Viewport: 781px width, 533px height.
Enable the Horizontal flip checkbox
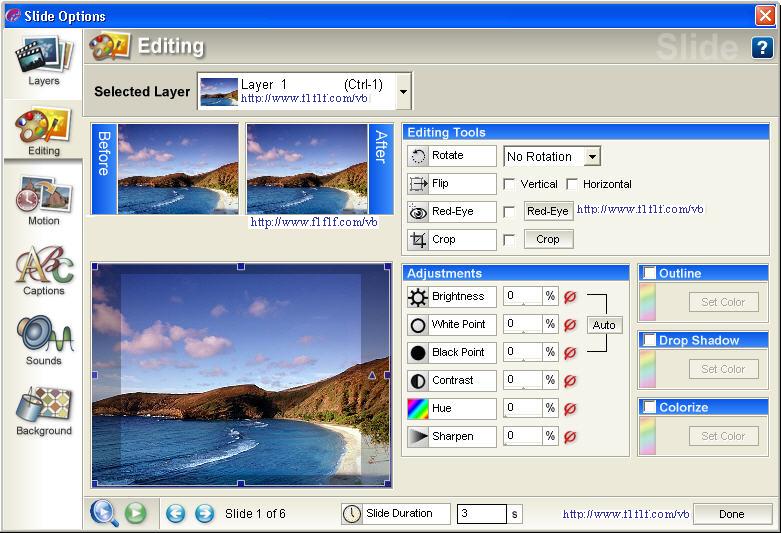[x=572, y=184]
